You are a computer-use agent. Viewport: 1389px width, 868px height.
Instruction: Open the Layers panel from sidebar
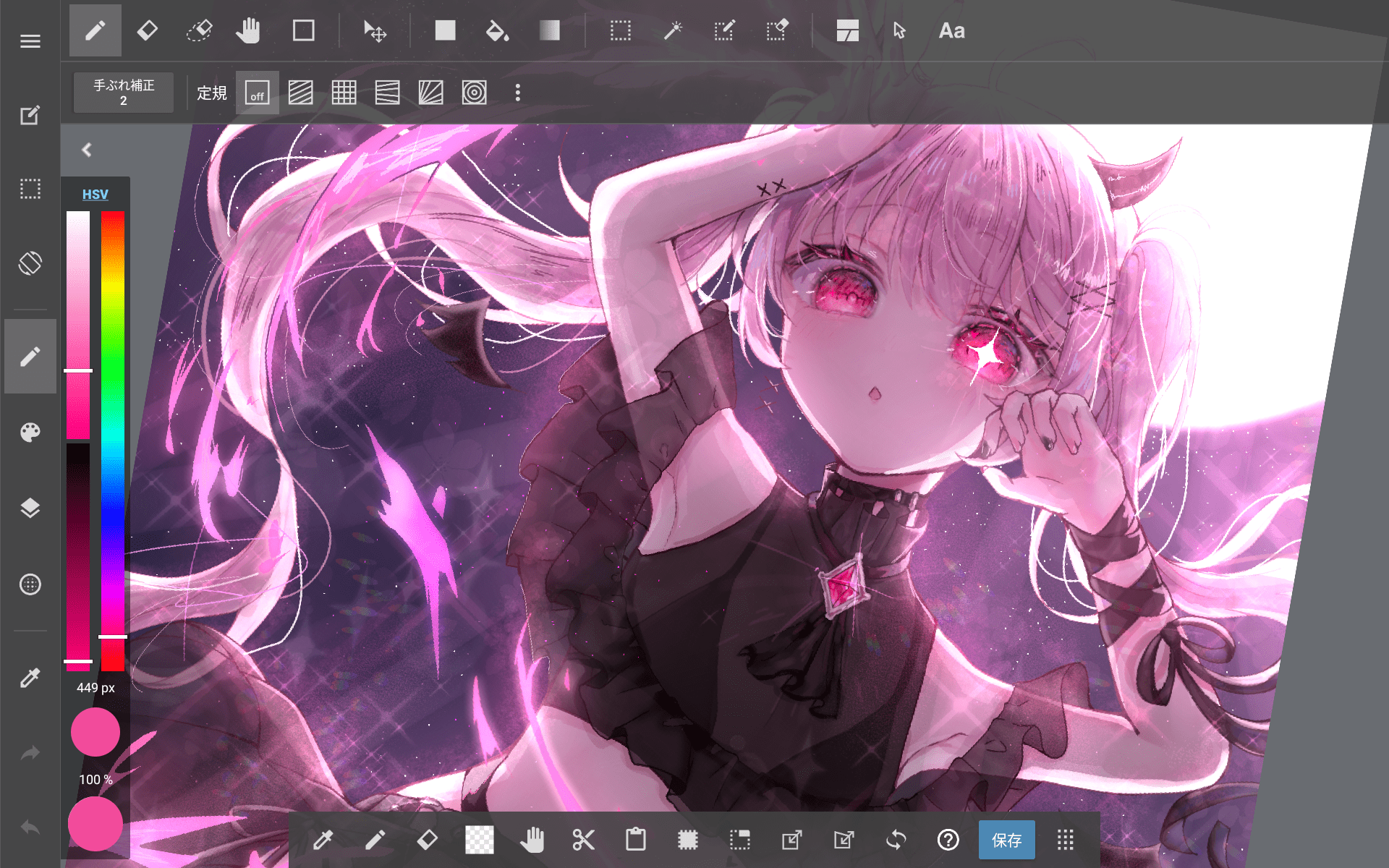tap(30, 508)
